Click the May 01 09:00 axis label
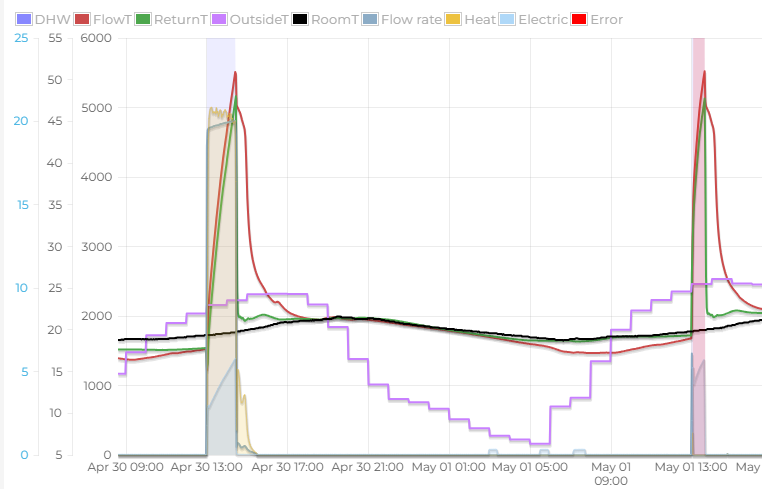This screenshot has height=489, width=762. (611, 474)
